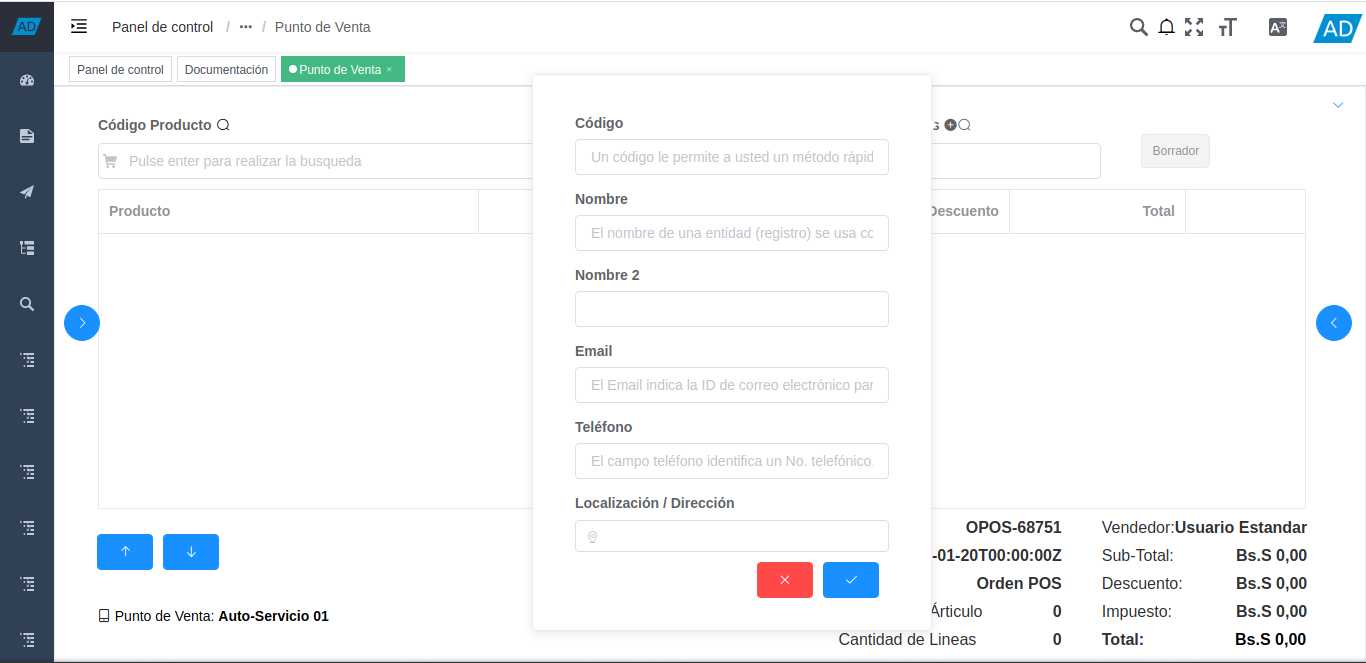Open the text size icon
This screenshot has height=663, width=1366.
coord(1228,27)
